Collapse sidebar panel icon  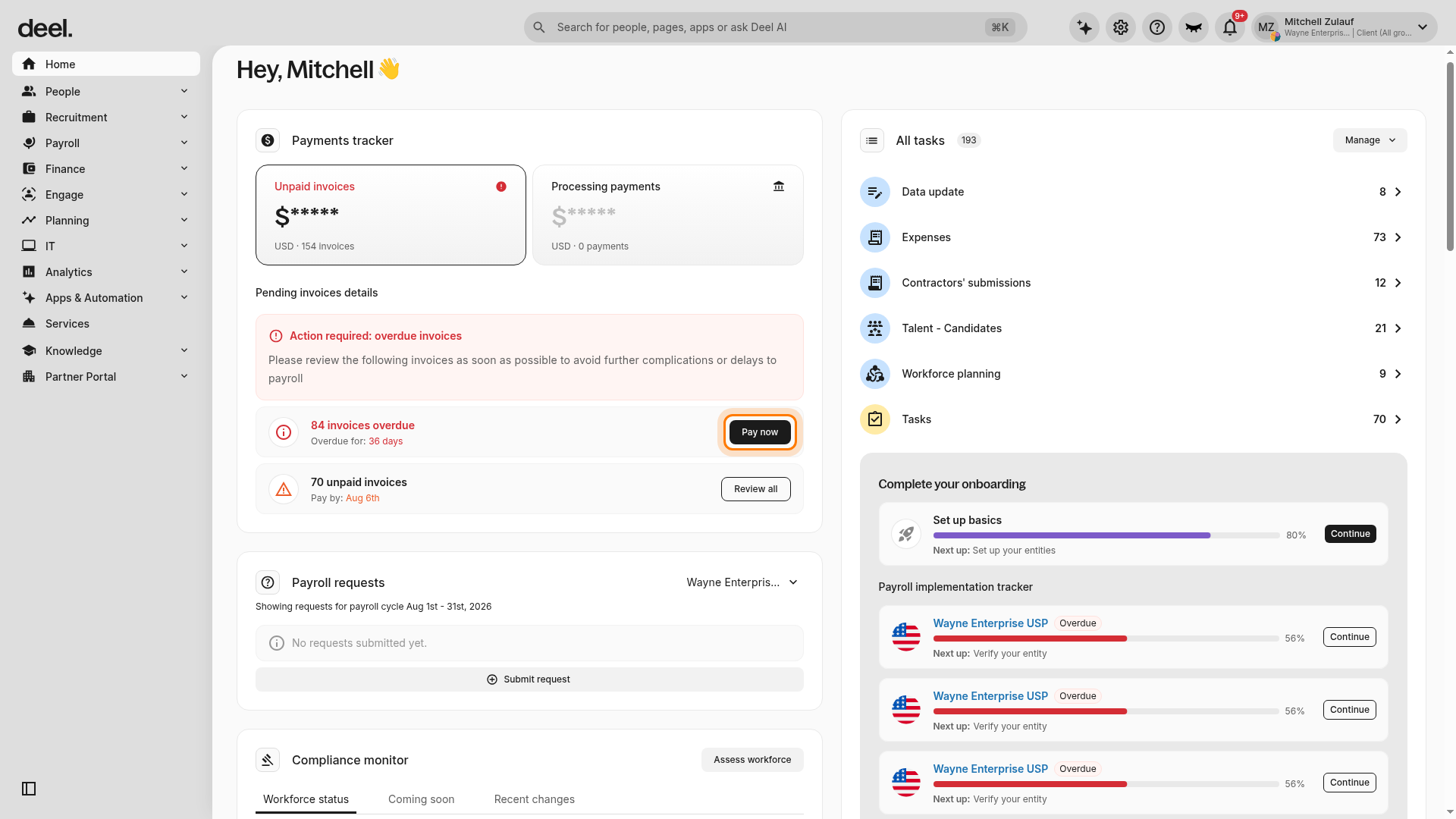coord(29,789)
